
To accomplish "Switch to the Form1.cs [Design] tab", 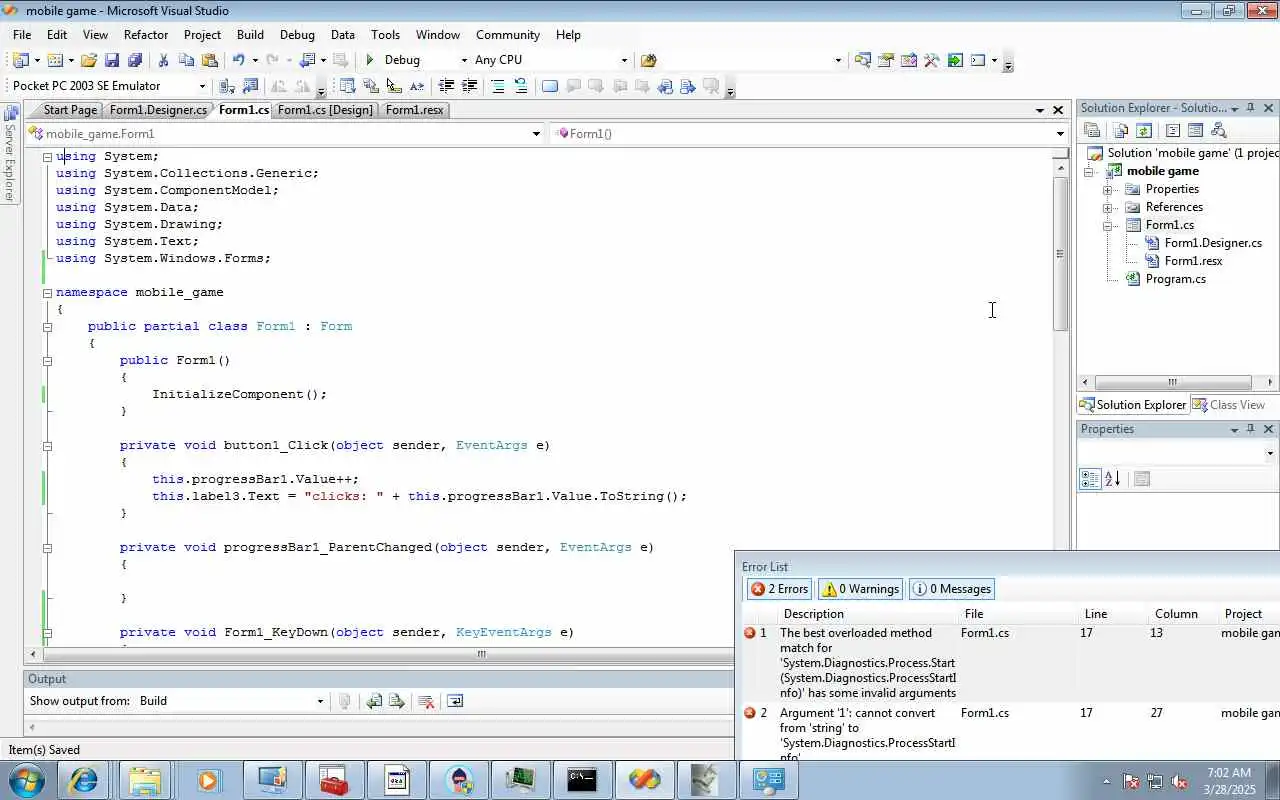I will (325, 110).
